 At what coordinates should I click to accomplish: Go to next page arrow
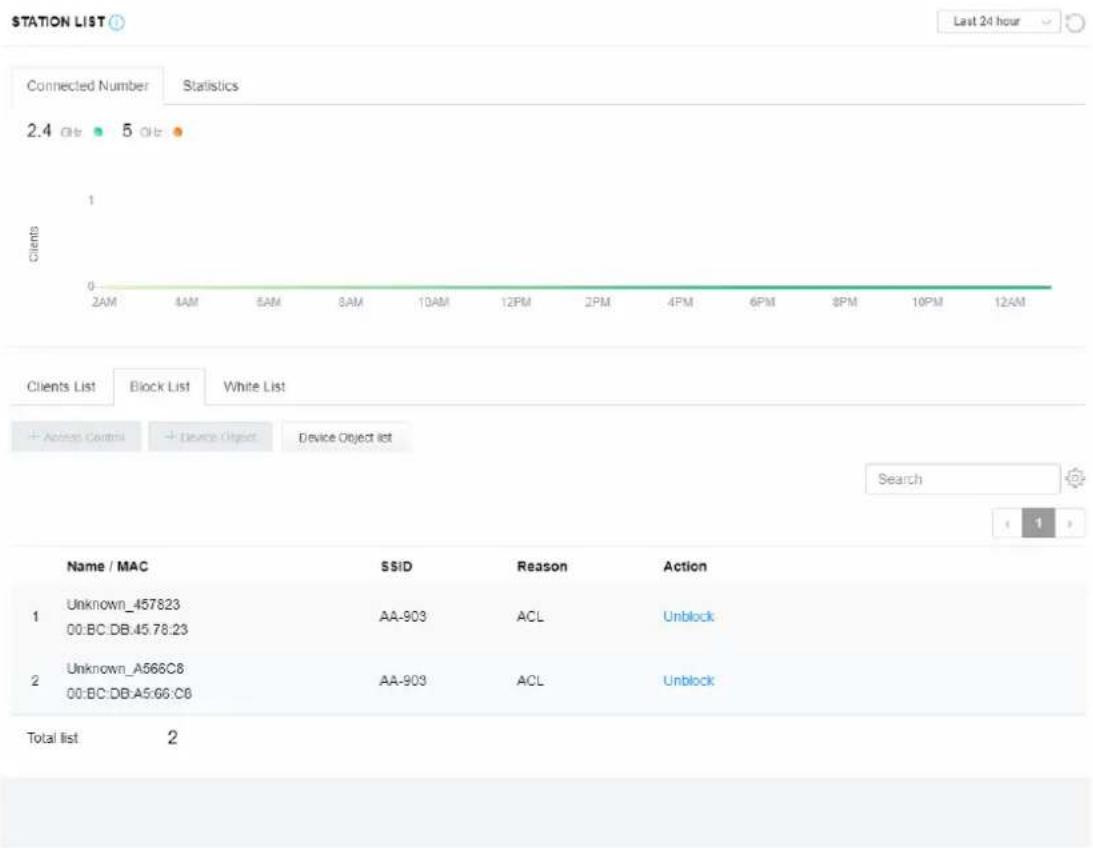tap(1069, 523)
